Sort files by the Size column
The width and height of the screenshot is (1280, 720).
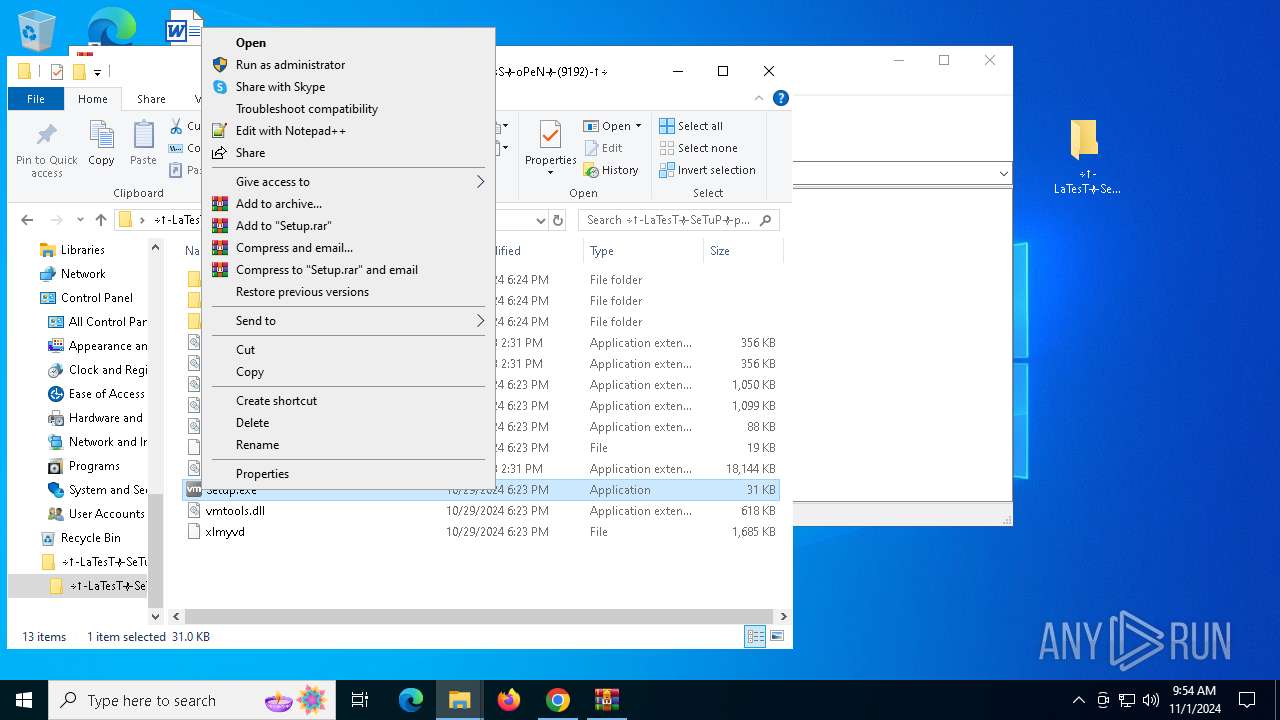(742, 251)
